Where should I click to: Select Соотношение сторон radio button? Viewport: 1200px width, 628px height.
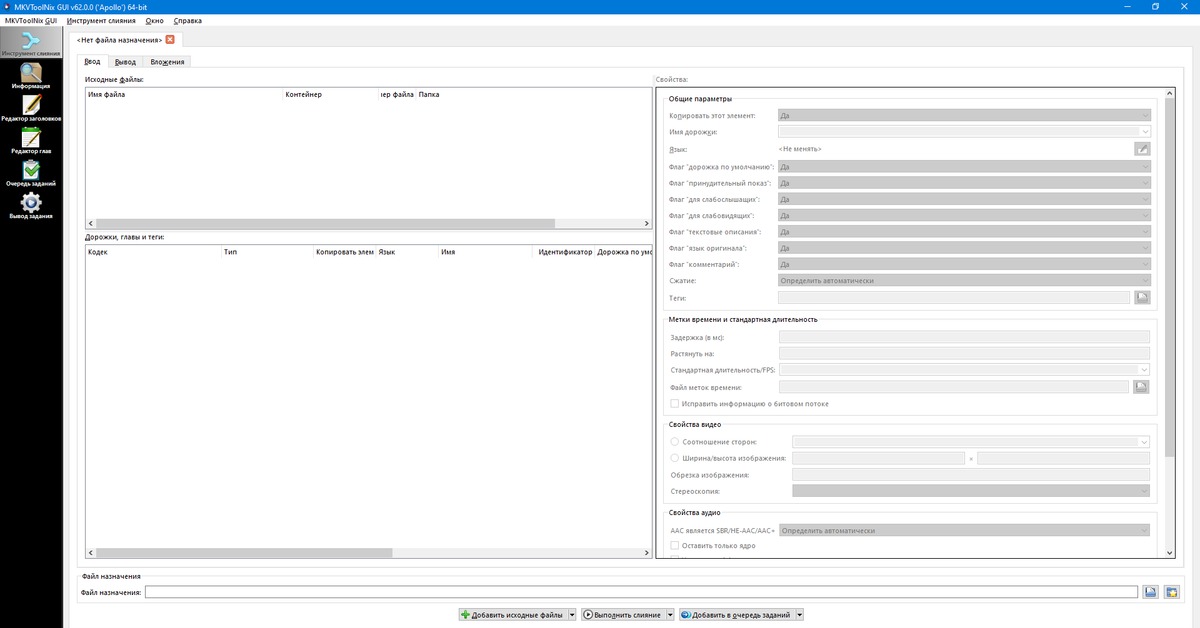(675, 442)
